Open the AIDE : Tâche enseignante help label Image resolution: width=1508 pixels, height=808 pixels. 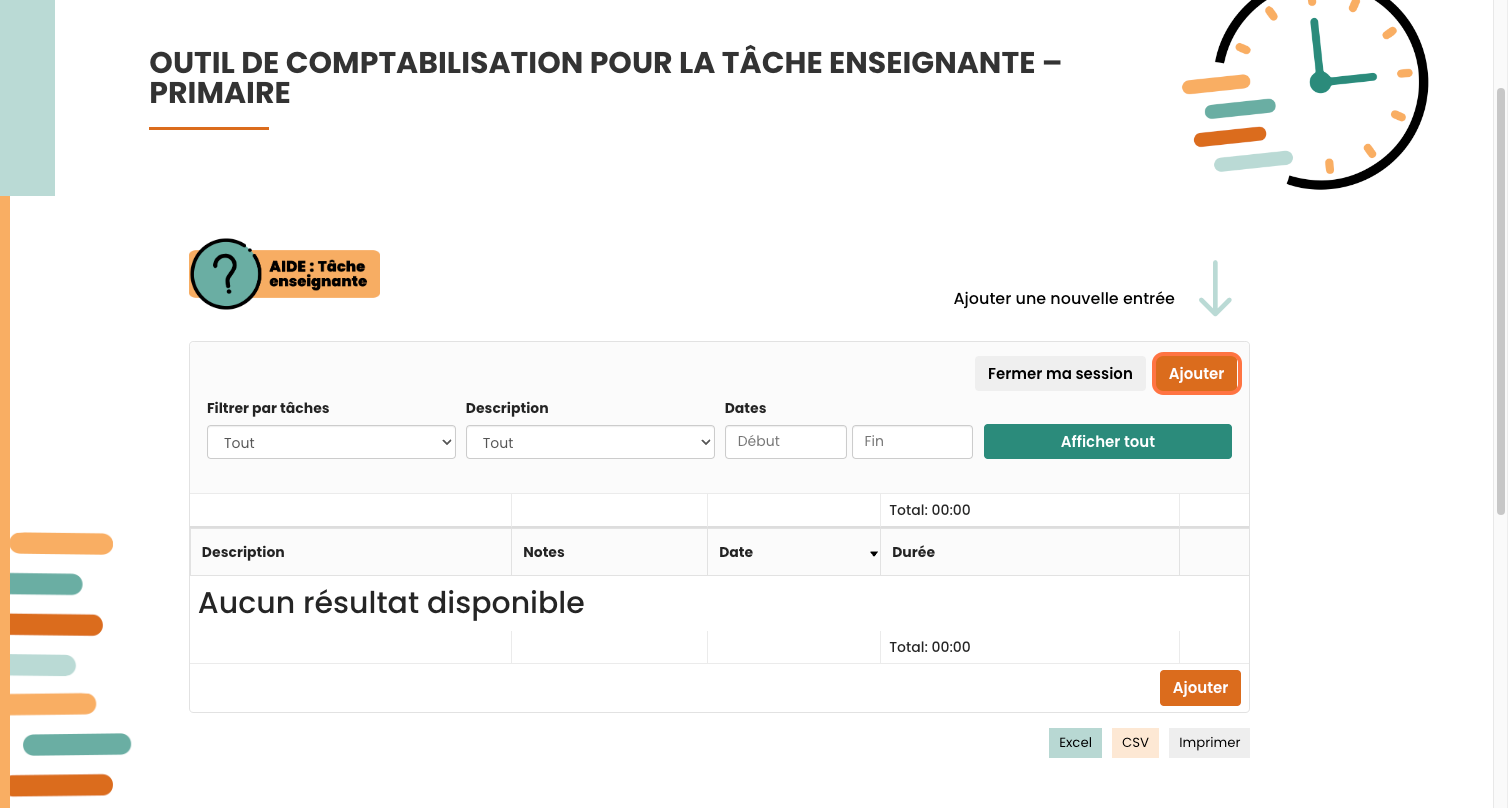click(x=318, y=274)
